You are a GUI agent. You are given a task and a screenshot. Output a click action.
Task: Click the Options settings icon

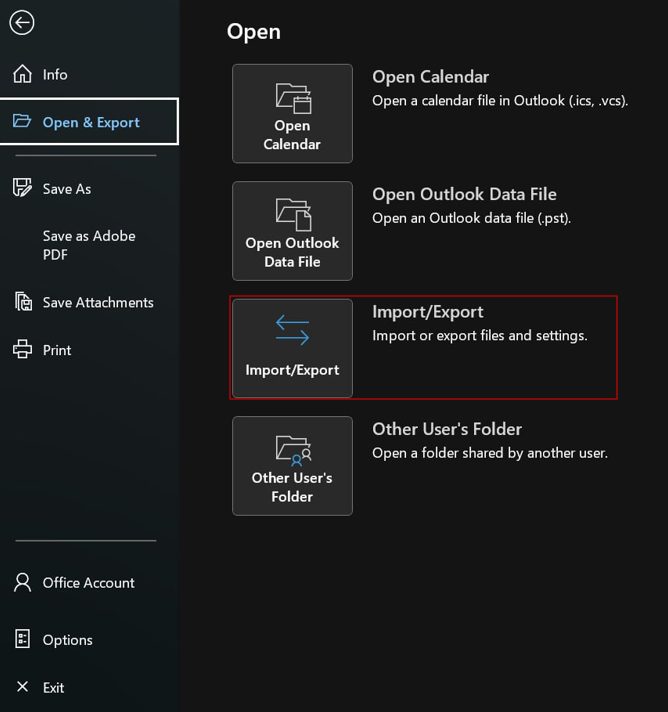(22, 639)
